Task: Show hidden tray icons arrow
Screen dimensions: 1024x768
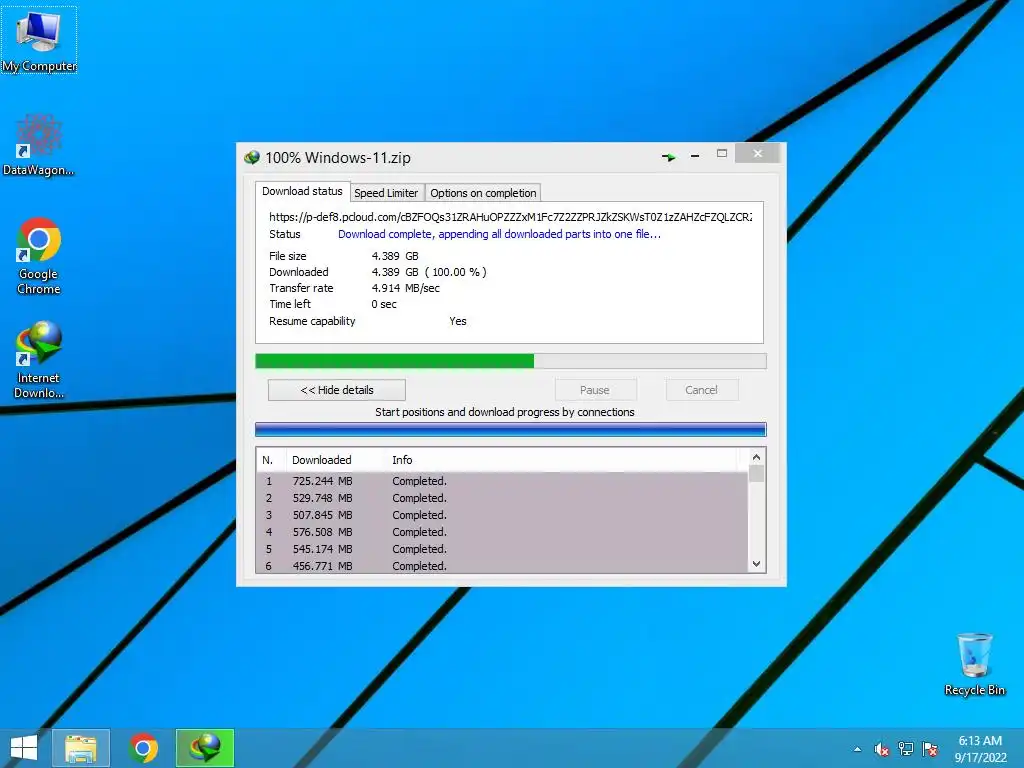Action: point(857,749)
